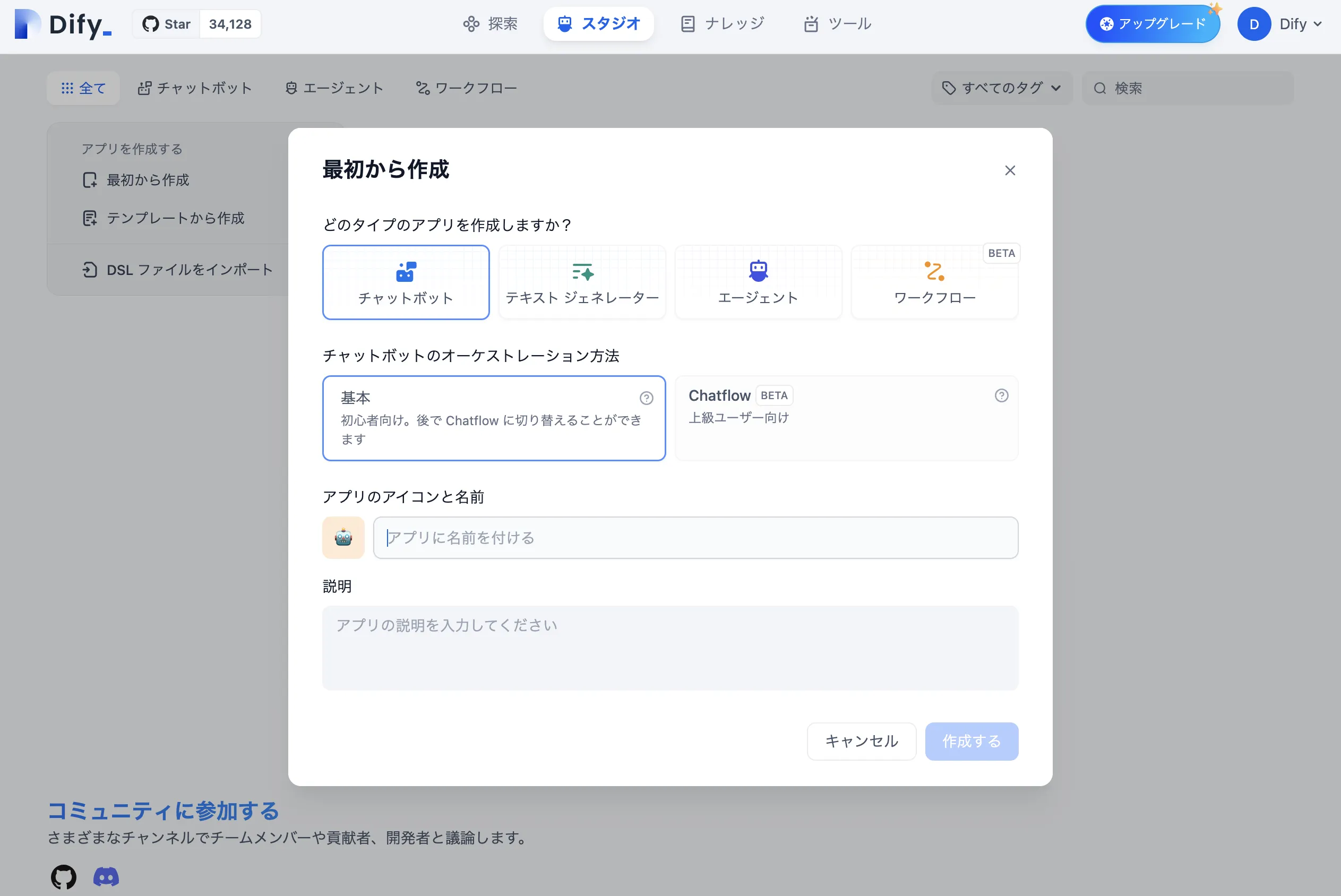1341x896 pixels.
Task: Switch to the ワークフロー filter tab
Action: (466, 88)
